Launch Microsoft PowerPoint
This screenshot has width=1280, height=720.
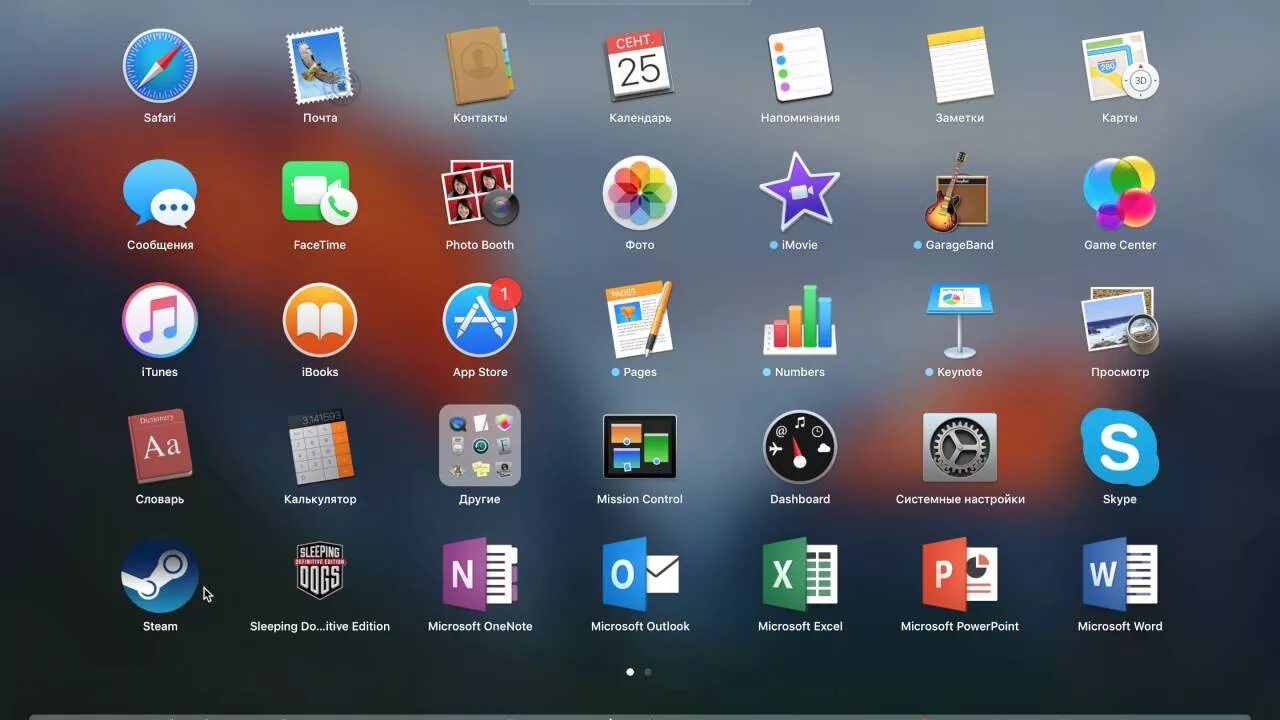tap(960, 574)
